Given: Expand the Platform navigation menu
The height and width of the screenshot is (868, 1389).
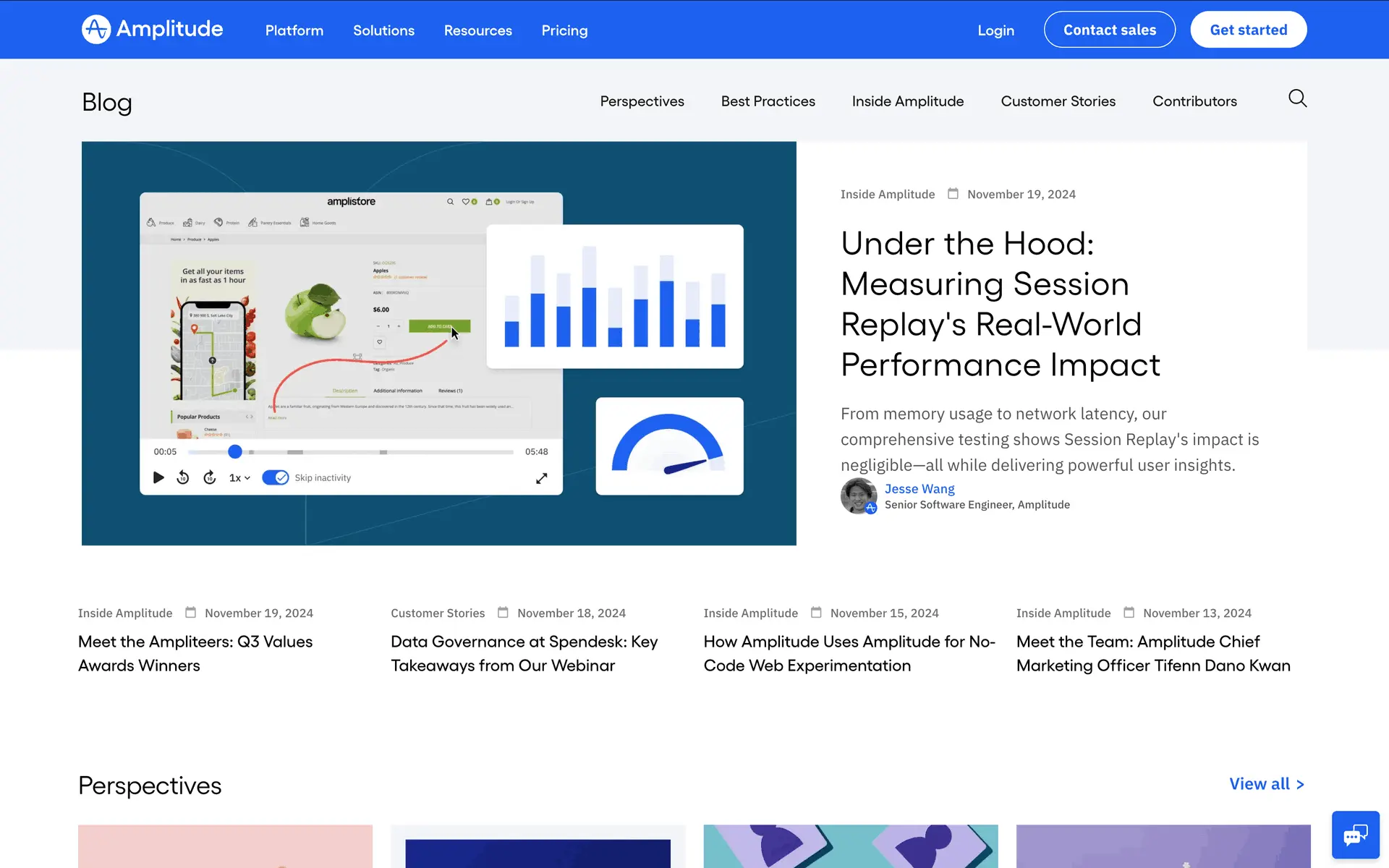Looking at the screenshot, I should tap(294, 30).
